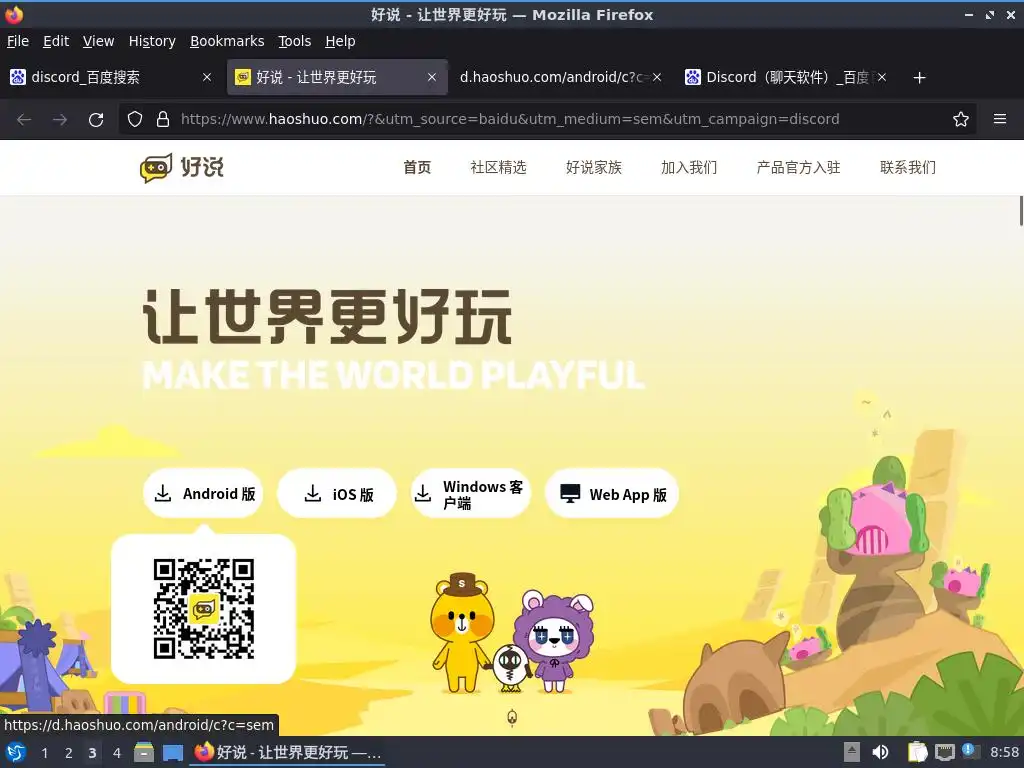Click the 好说 site logo
The width and height of the screenshot is (1024, 768).
182,168
